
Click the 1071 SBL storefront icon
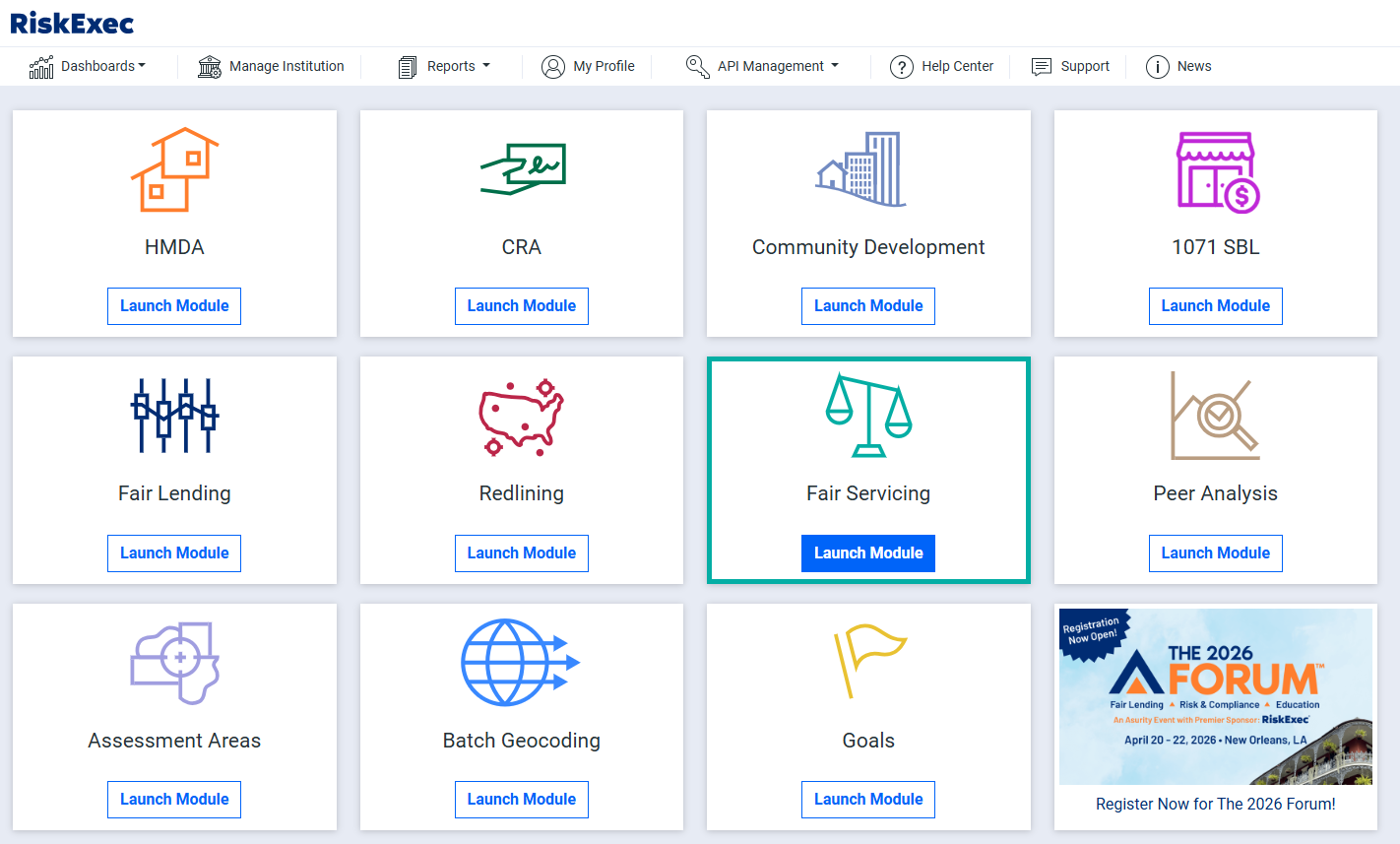(1217, 171)
